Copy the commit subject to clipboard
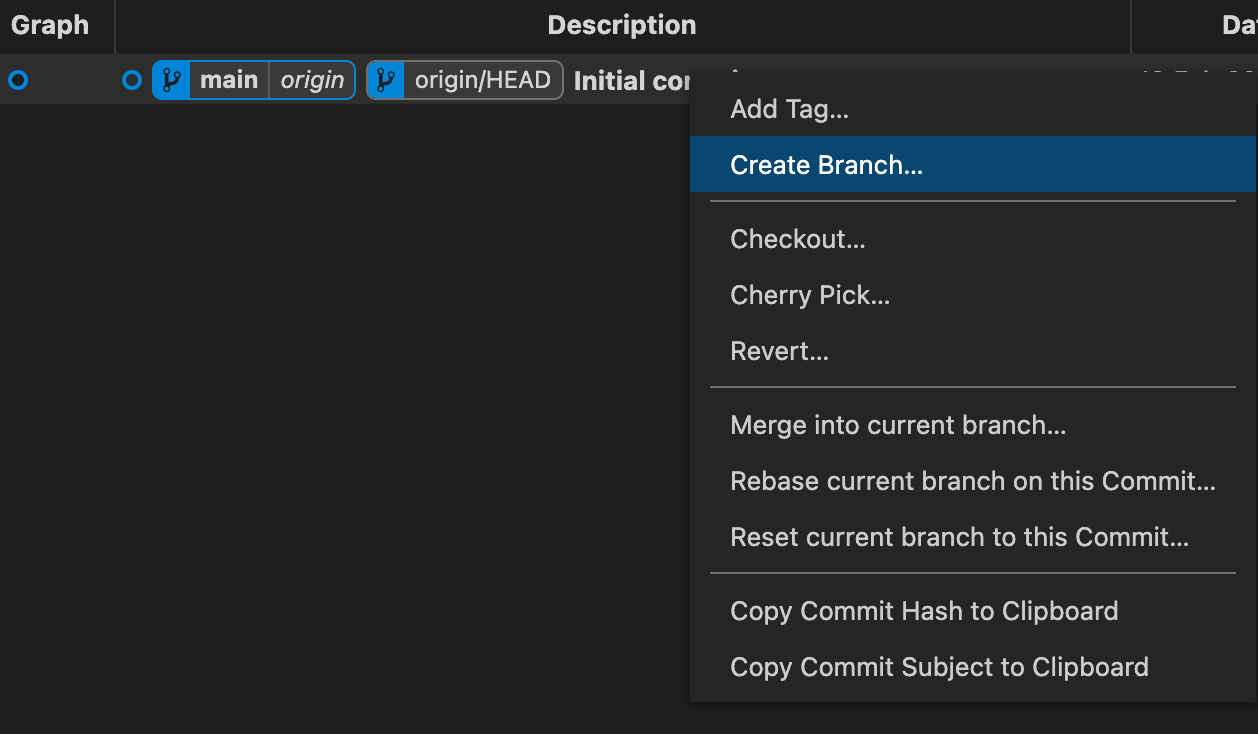Viewport: 1258px width, 734px height. (940, 667)
